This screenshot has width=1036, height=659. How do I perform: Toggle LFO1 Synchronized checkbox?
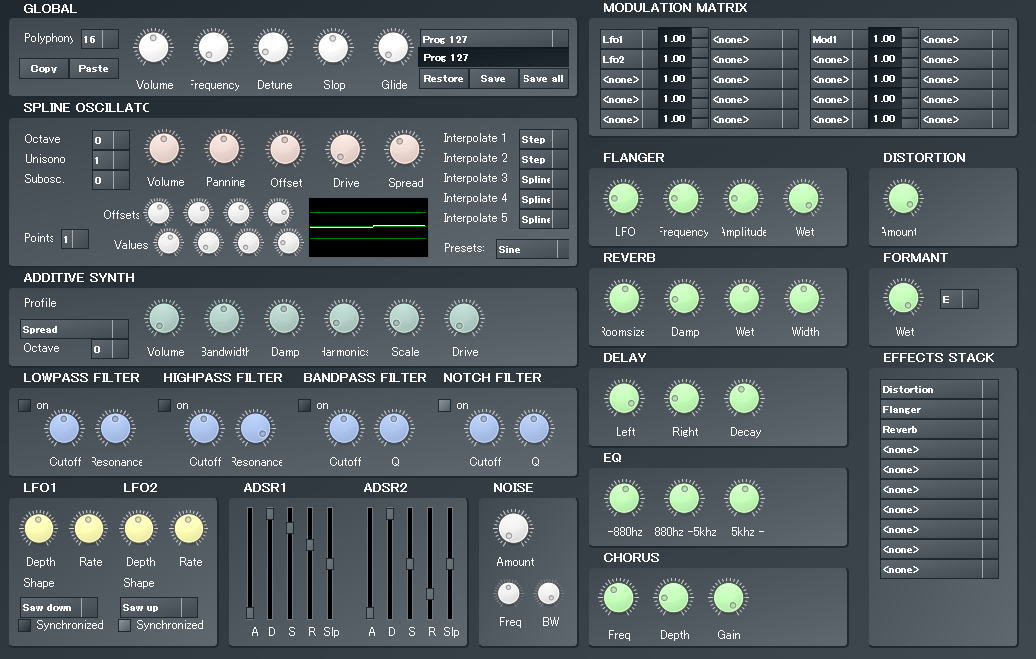24,625
